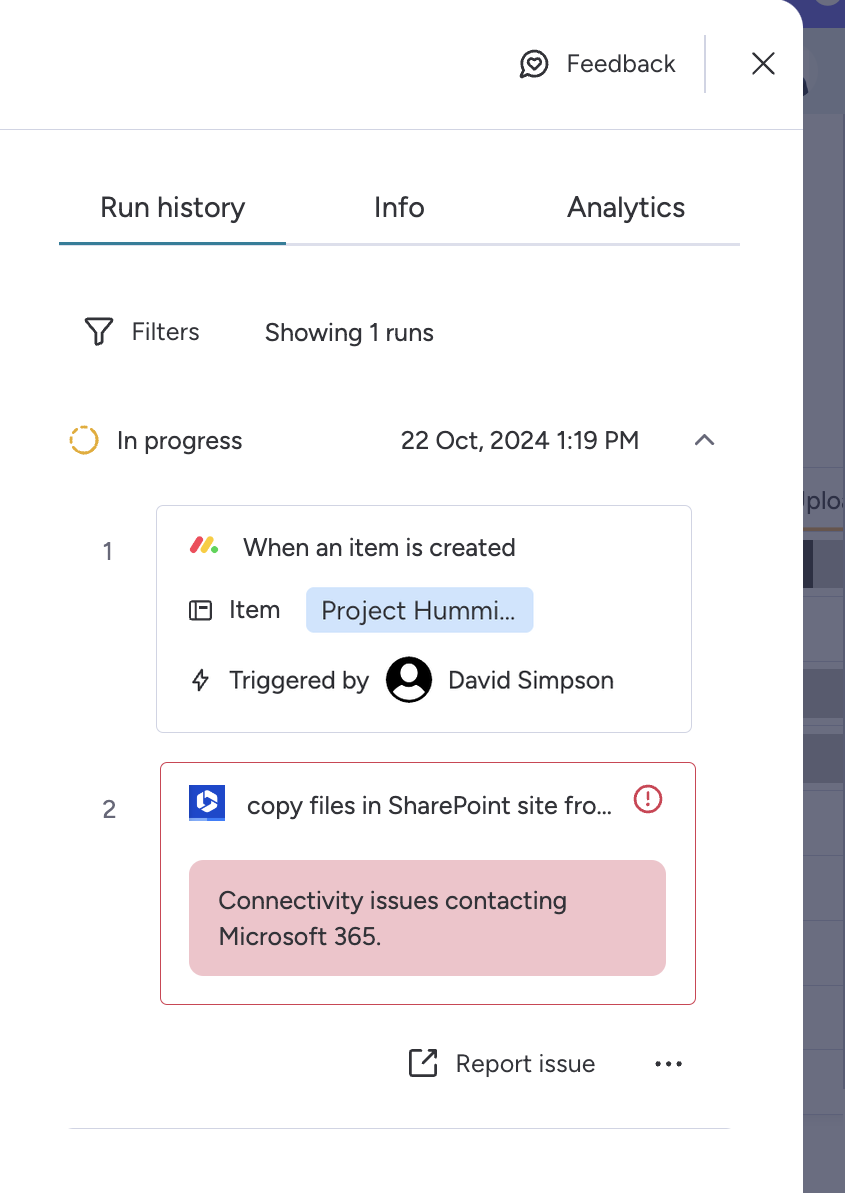Screen dimensions: 845x1193
Task: Collapse the run details chevron
Action: point(705,440)
